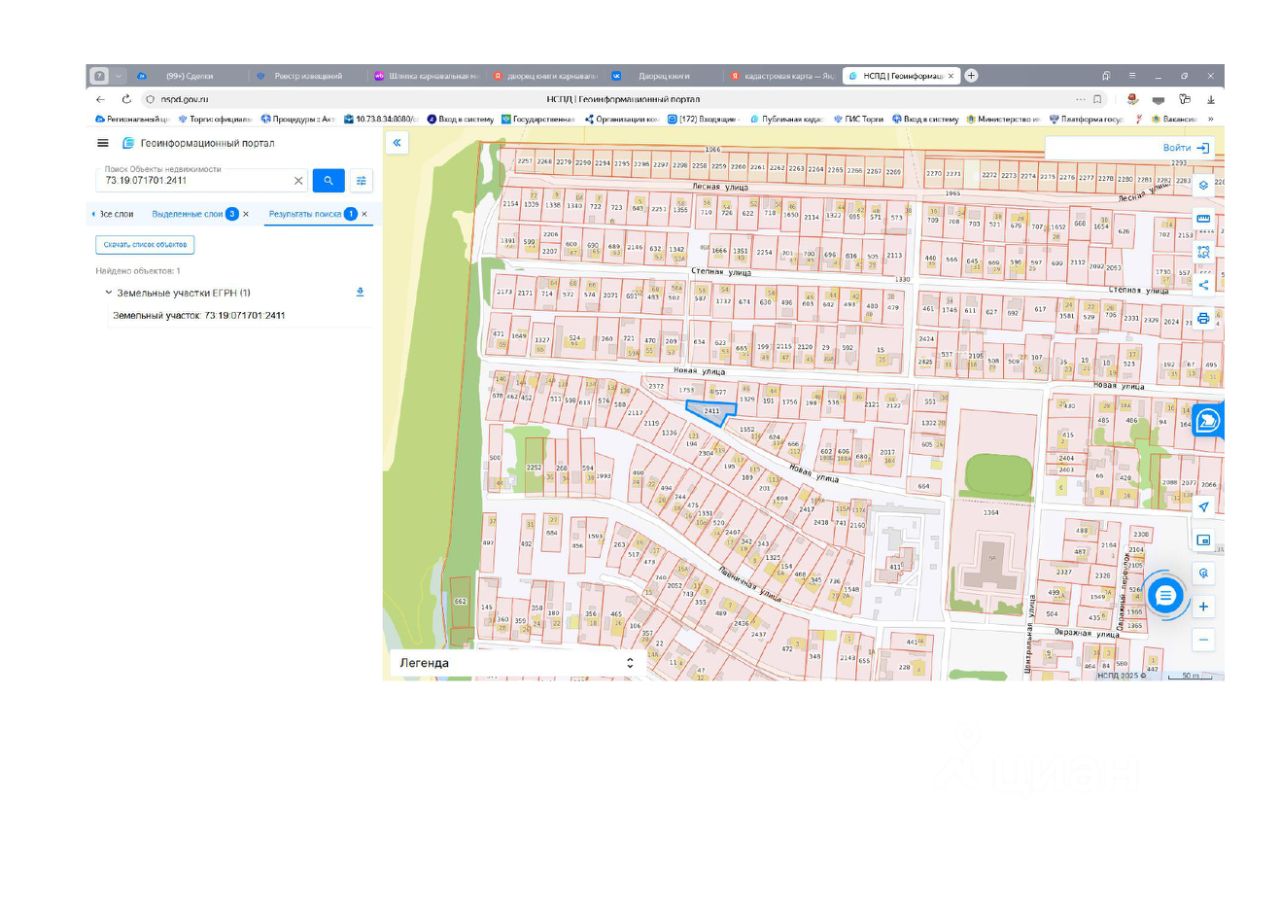Select the Результаты поиска tab
1280x904 pixels.
(305, 214)
